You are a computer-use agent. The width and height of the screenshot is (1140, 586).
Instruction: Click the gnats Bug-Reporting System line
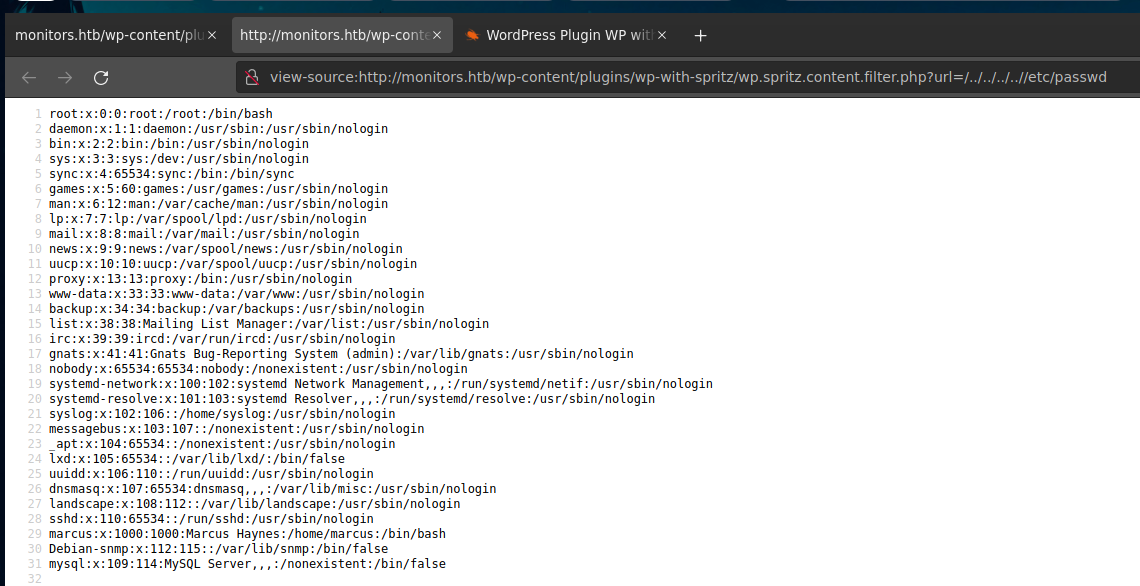coord(341,354)
